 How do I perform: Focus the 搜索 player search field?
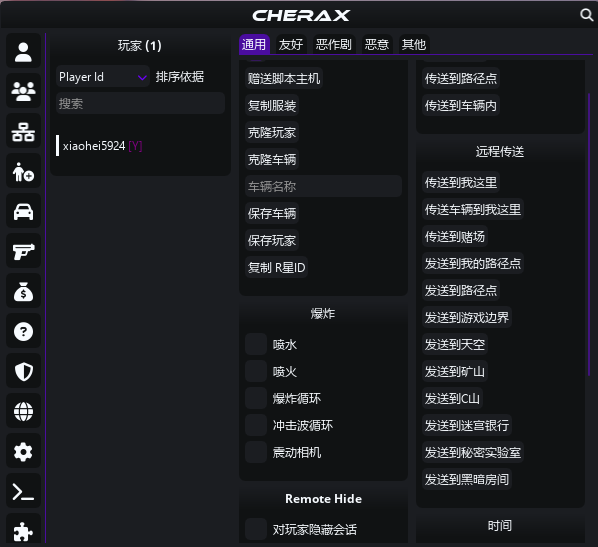(x=140, y=103)
